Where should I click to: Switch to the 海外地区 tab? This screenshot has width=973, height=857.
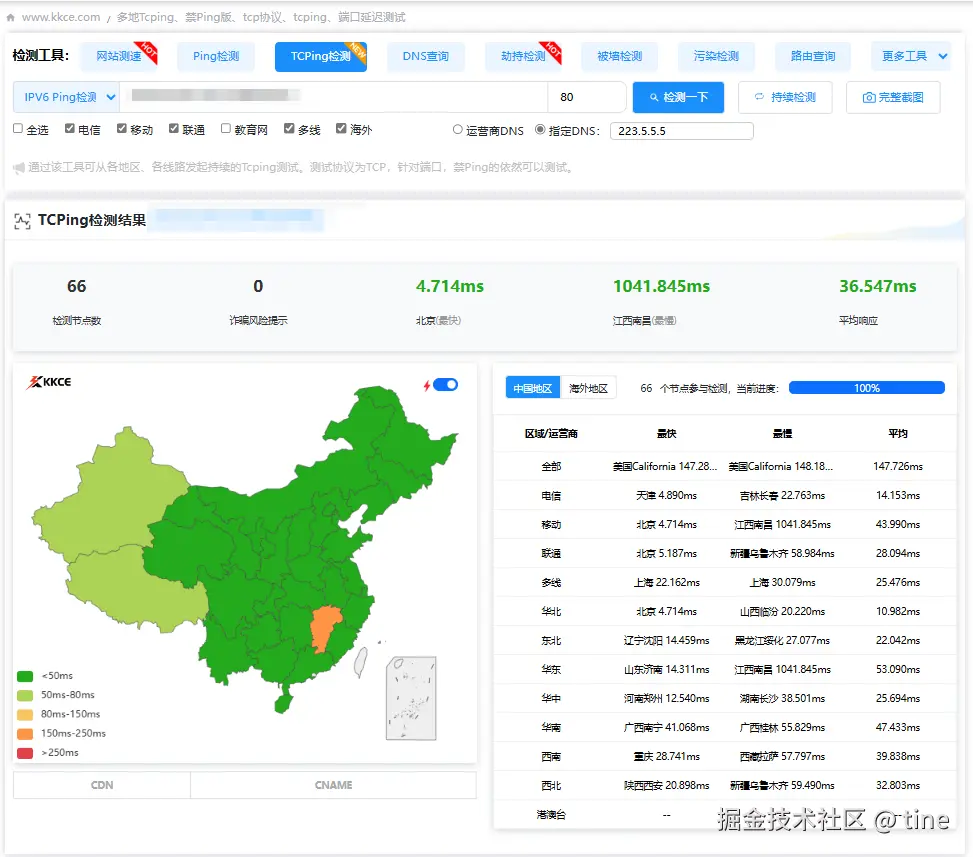click(588, 388)
